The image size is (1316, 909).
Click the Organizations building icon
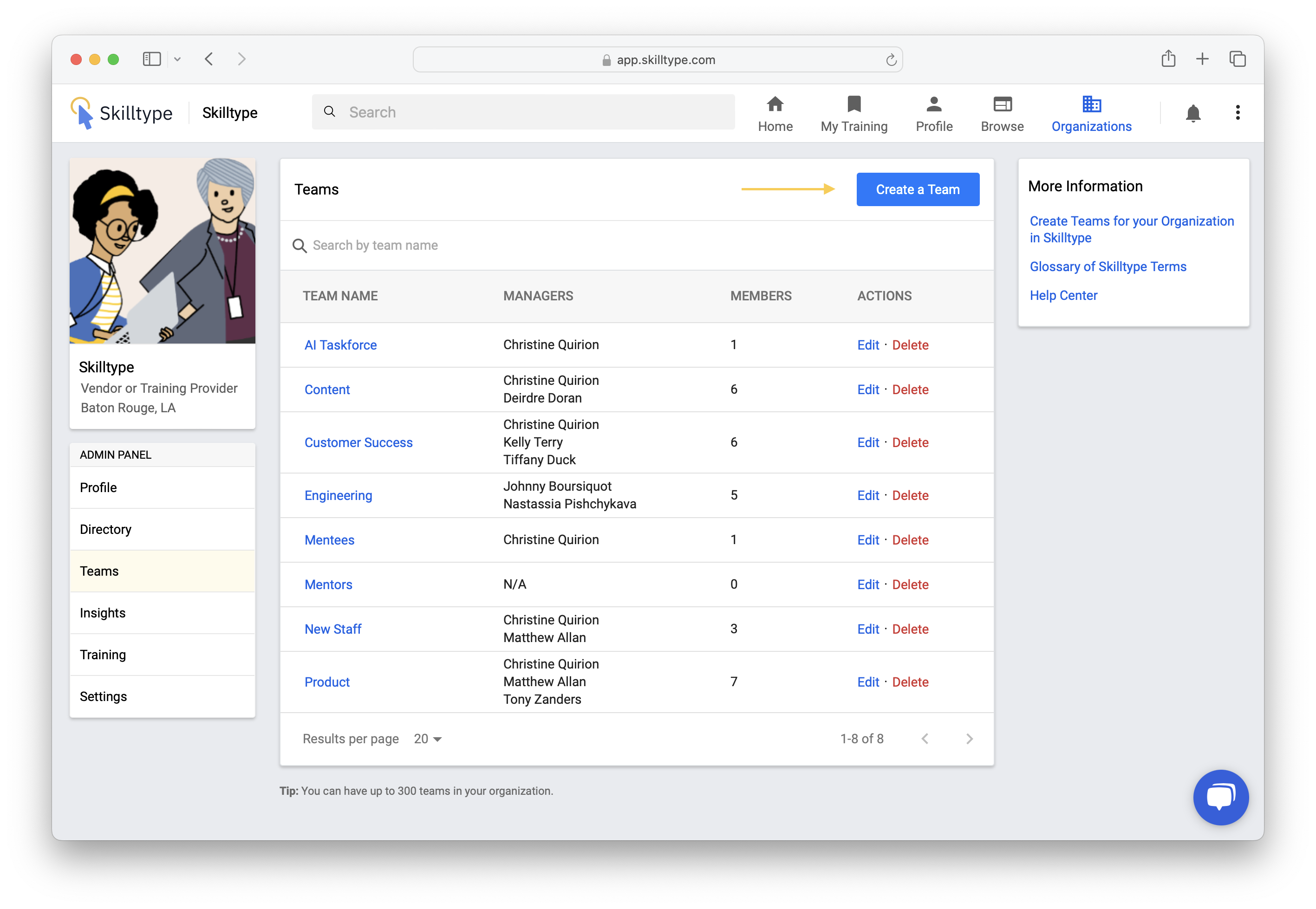click(1091, 104)
